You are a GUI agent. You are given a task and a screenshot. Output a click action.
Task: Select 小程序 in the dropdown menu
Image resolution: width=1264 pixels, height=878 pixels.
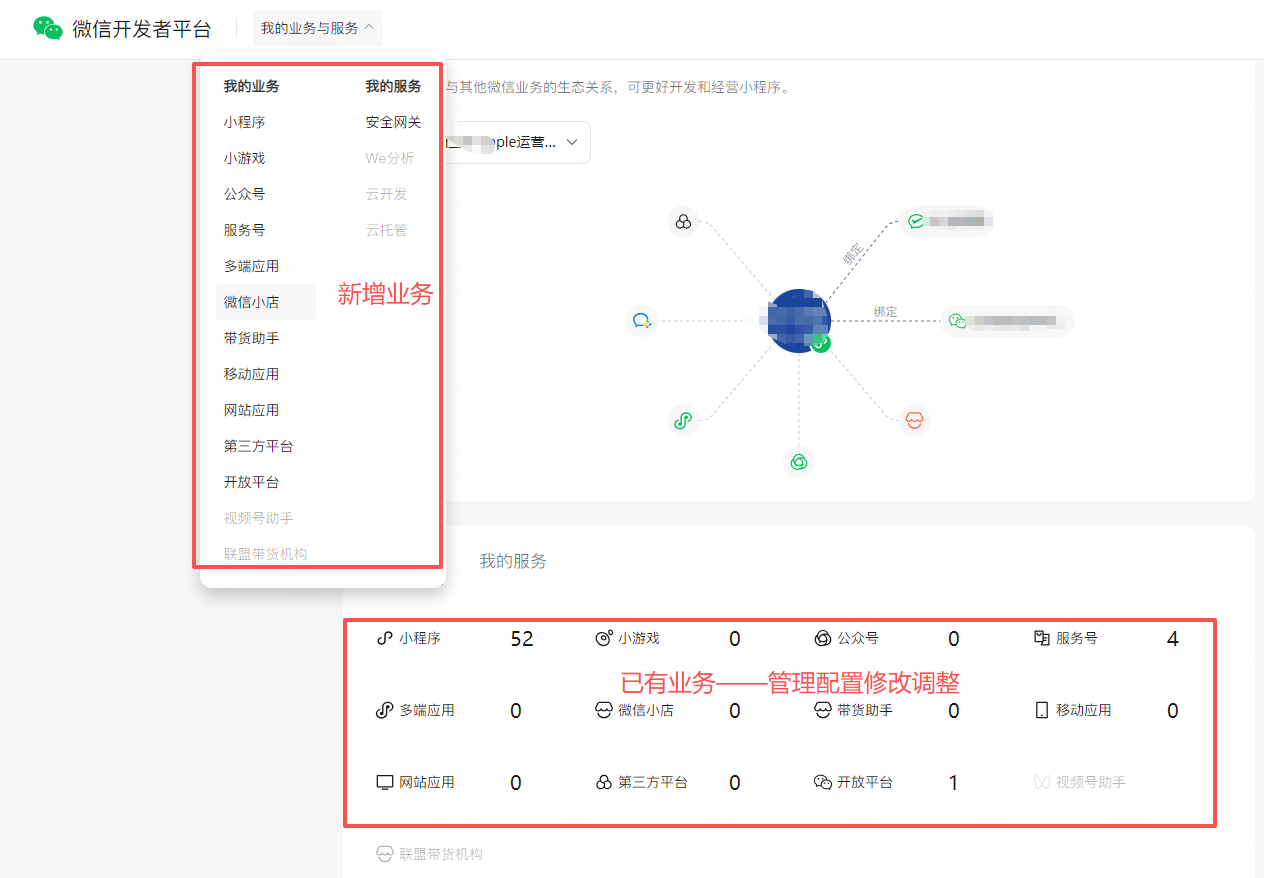[245, 122]
